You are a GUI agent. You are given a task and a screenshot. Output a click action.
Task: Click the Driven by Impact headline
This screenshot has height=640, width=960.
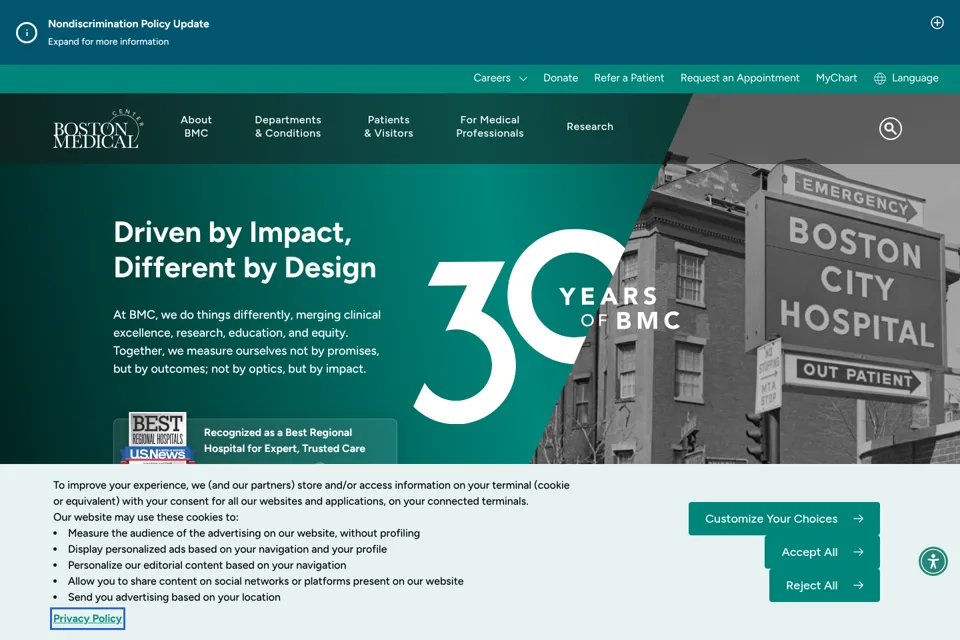coord(245,250)
